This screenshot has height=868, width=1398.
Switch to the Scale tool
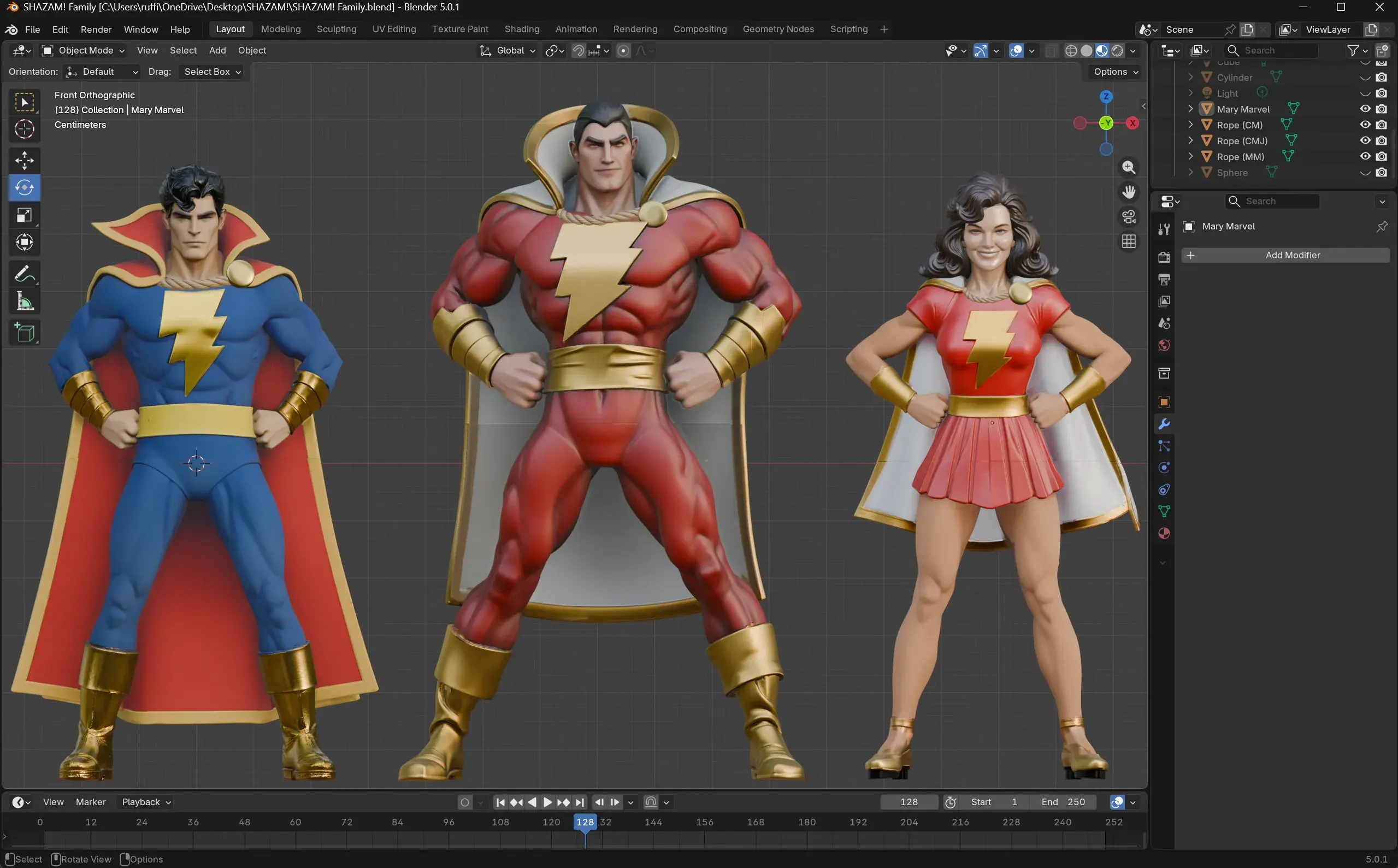click(24, 215)
